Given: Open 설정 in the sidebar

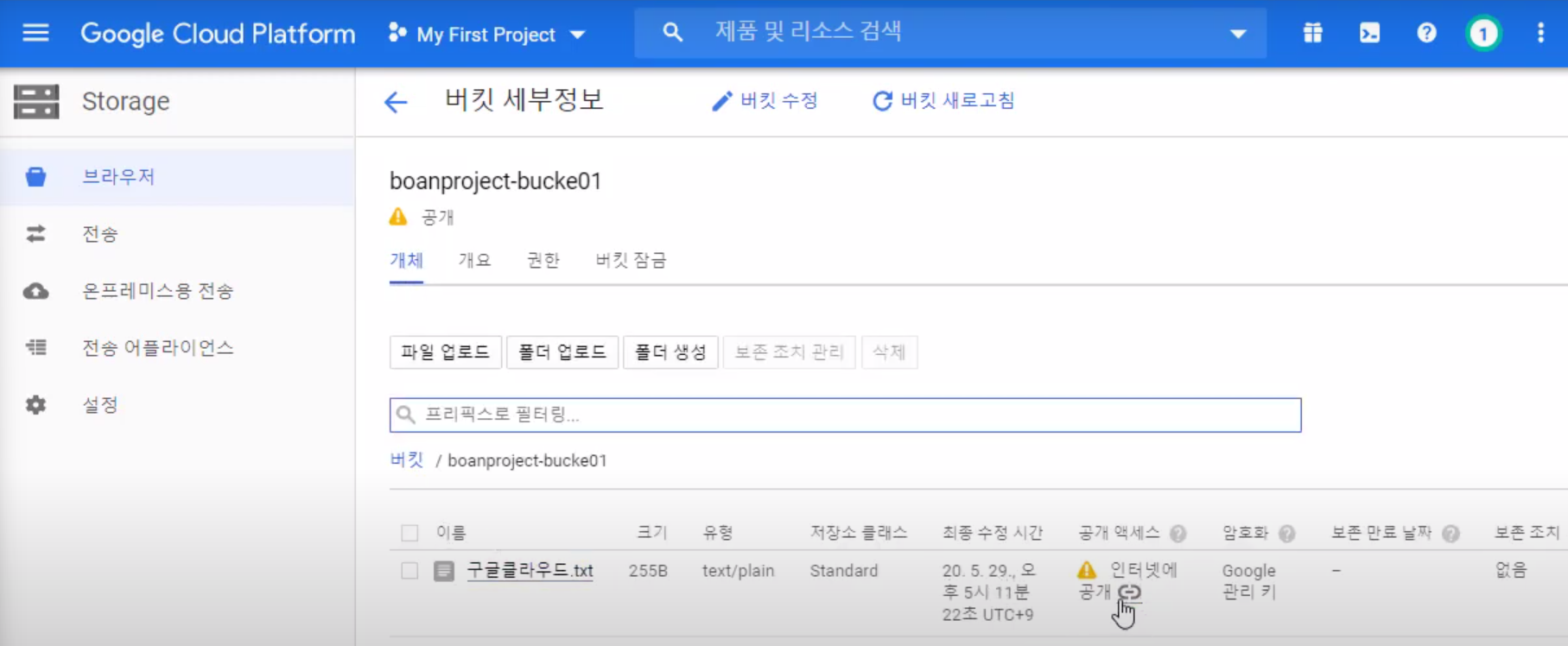Looking at the screenshot, I should [100, 405].
